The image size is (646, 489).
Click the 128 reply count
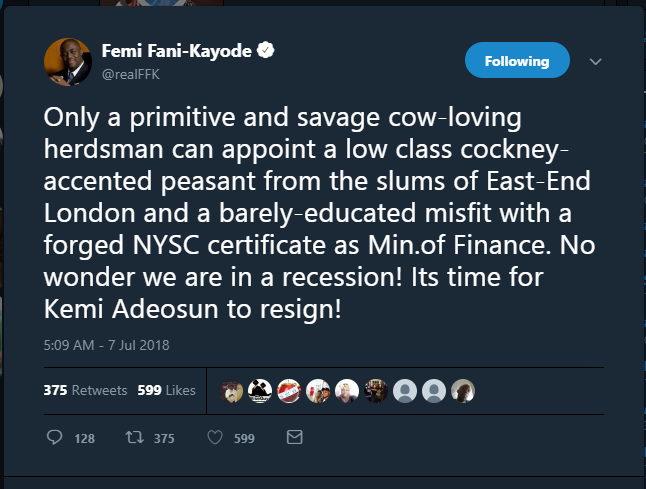(x=85, y=438)
